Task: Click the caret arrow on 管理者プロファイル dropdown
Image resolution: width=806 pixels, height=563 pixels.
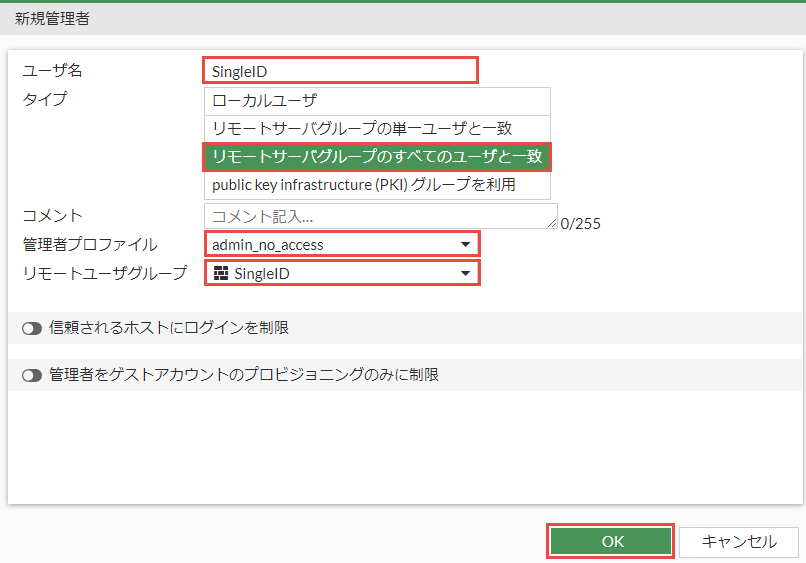Action: pyautogui.click(x=465, y=245)
